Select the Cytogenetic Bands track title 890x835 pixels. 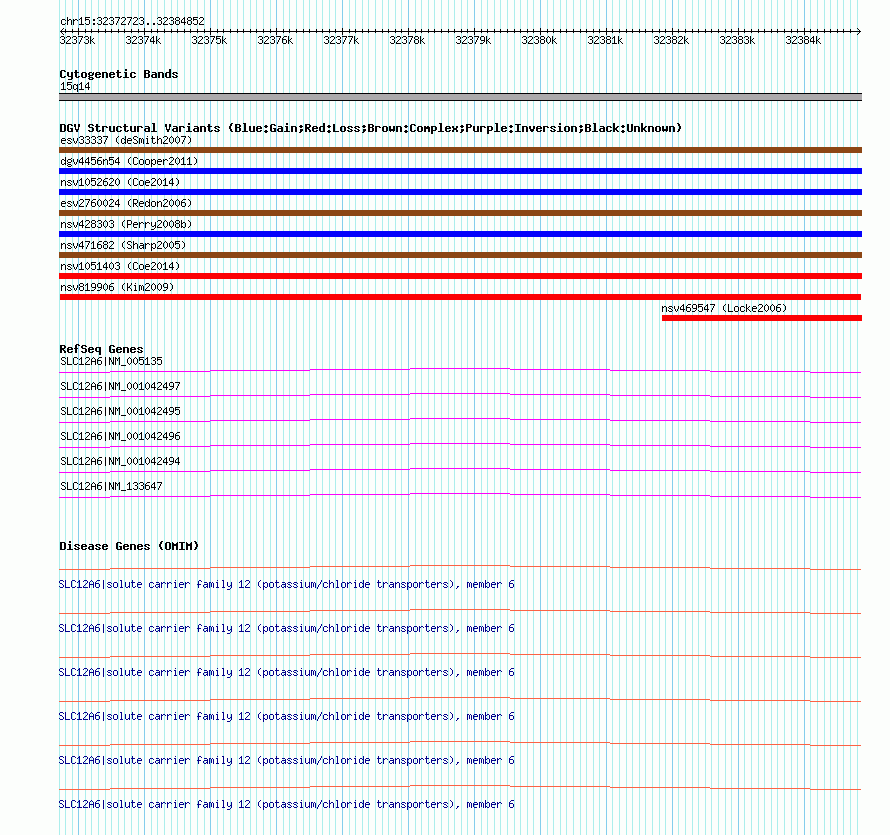click(119, 74)
